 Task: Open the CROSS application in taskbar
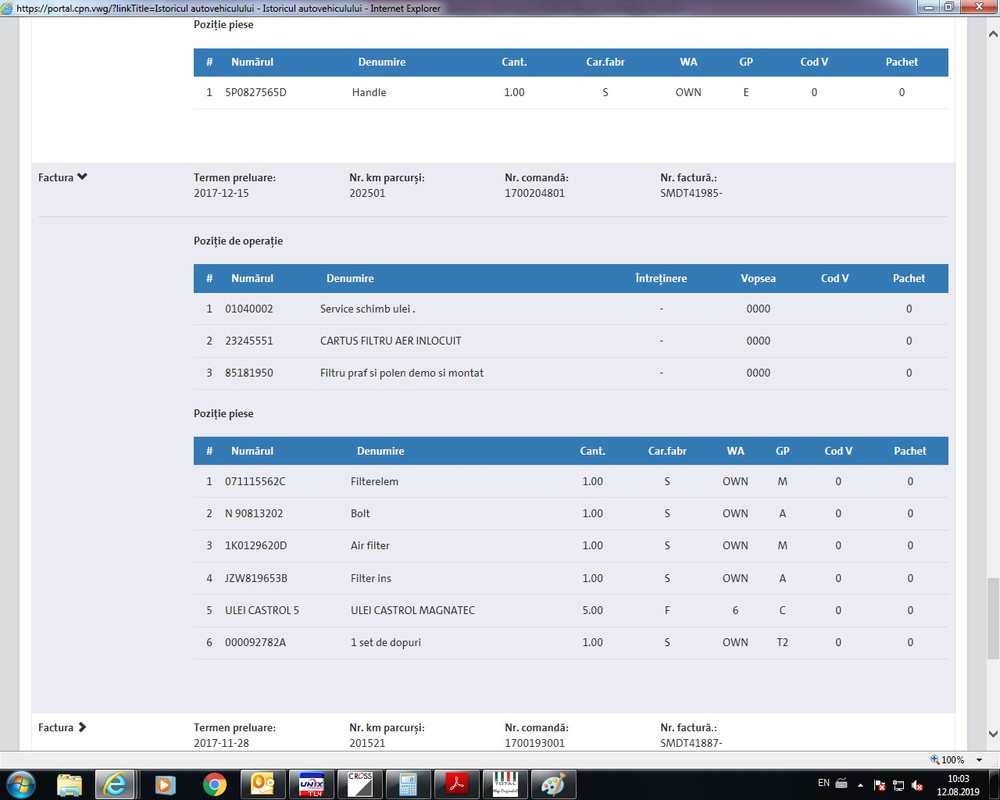coord(360,784)
